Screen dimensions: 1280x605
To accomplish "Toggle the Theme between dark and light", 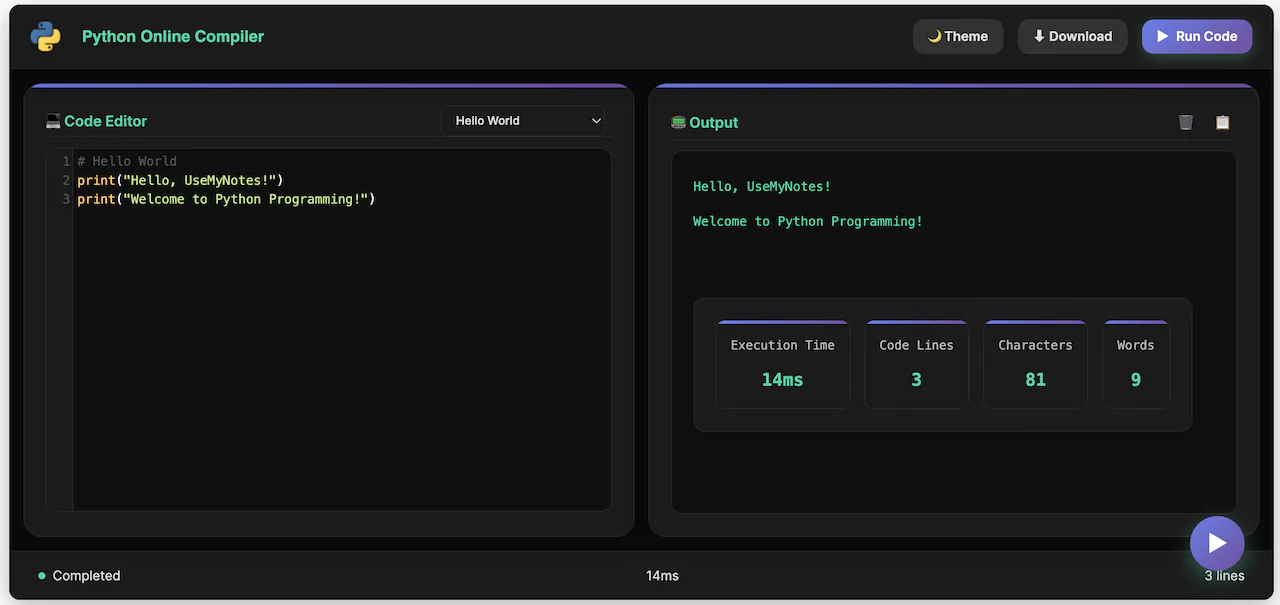I will click(x=958, y=36).
